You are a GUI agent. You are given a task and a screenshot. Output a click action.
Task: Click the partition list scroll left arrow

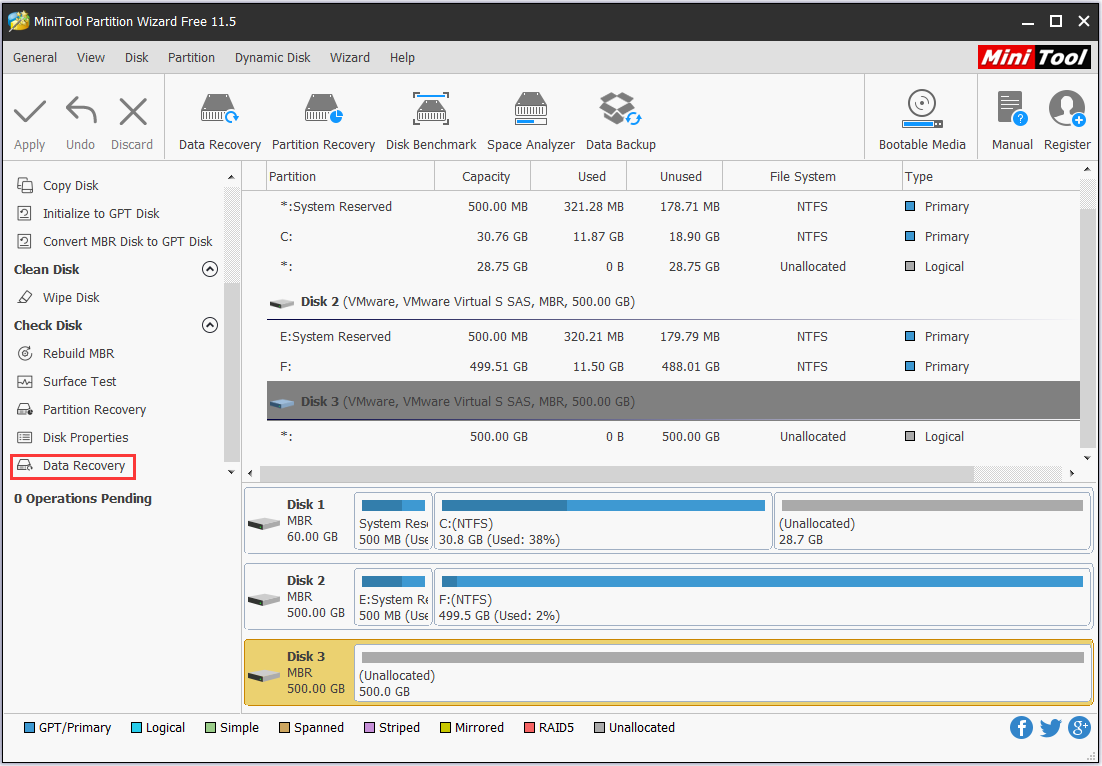click(252, 474)
